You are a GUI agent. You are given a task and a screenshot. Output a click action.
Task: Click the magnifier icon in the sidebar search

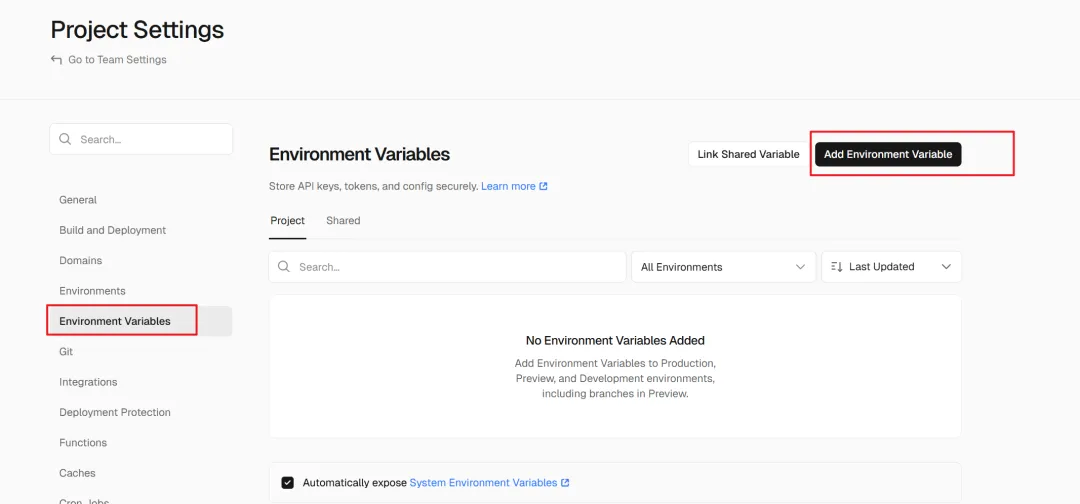65,140
